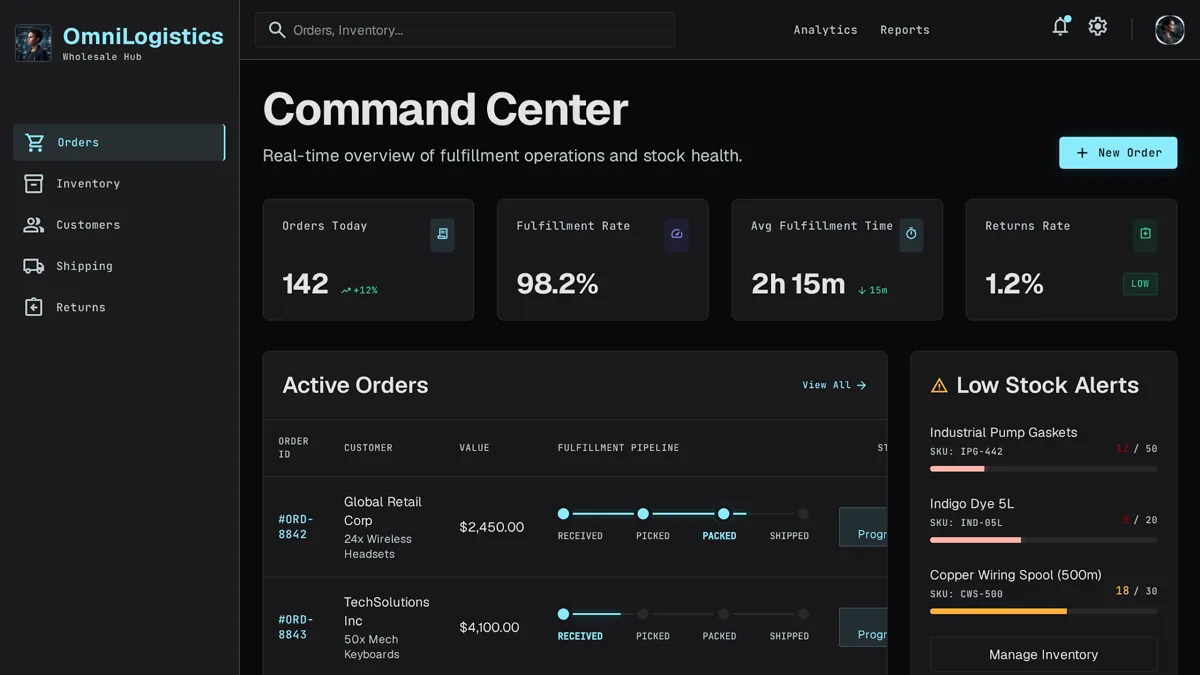The height and width of the screenshot is (675, 1200).
Task: Select Customers in the sidebar
Action: coord(119,225)
